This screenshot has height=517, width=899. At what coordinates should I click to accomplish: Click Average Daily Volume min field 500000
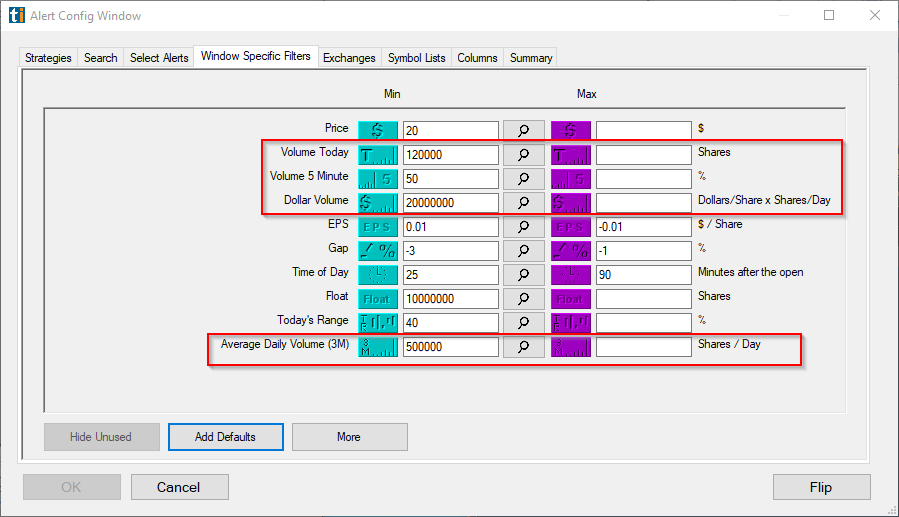[x=451, y=347]
